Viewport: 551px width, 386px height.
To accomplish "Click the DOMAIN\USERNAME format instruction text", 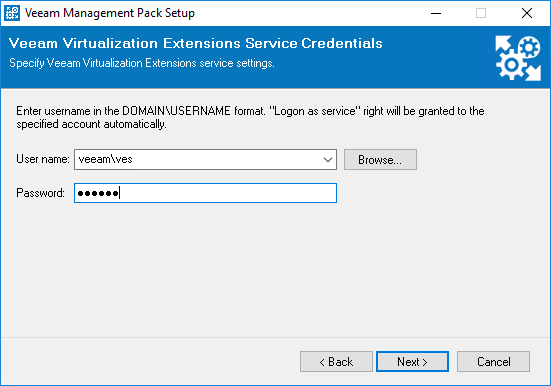I will pyautogui.click(x=250, y=117).
